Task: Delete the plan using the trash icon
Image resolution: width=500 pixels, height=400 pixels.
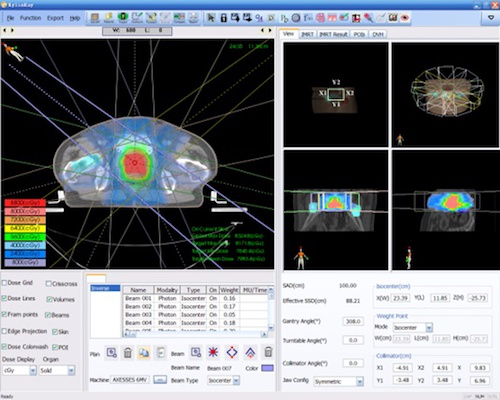Action: pos(128,353)
